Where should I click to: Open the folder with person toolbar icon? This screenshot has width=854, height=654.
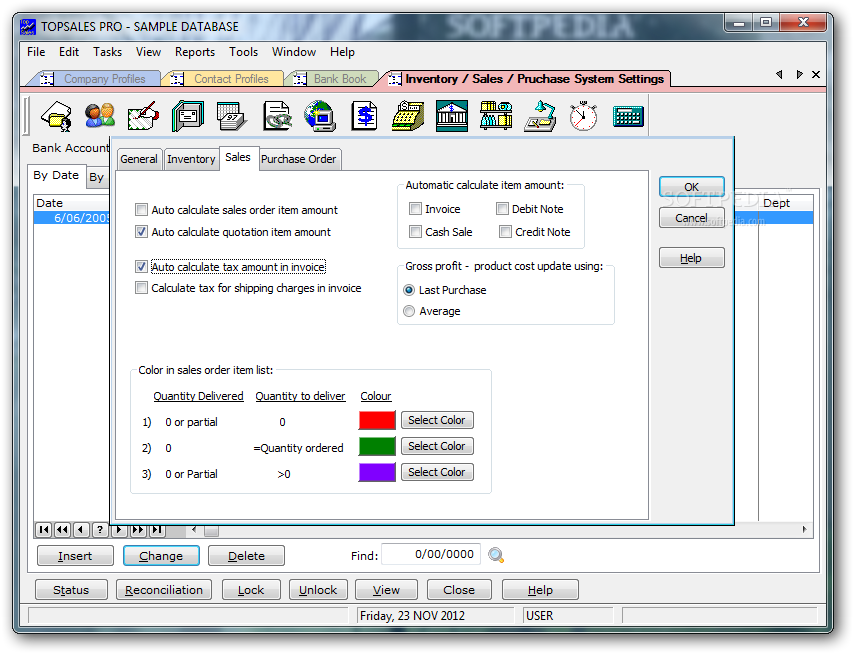coord(57,116)
